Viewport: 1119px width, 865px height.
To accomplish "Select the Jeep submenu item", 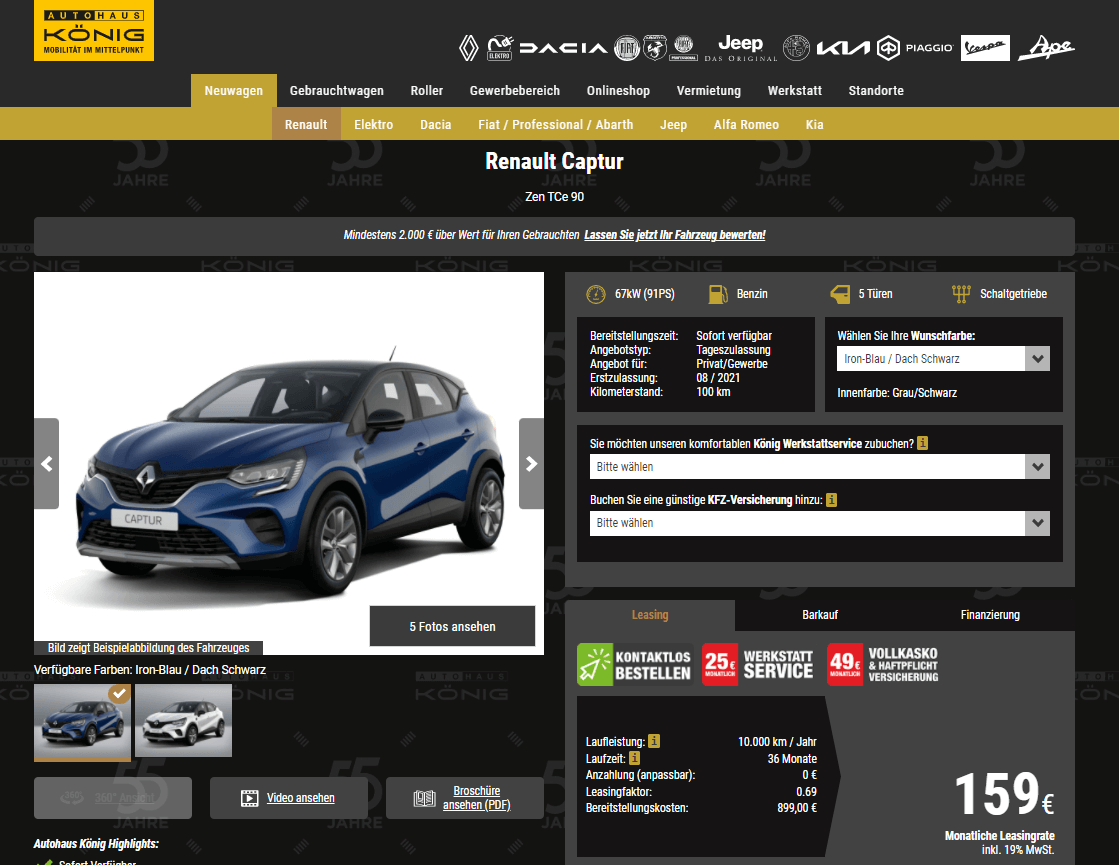I will [x=674, y=124].
